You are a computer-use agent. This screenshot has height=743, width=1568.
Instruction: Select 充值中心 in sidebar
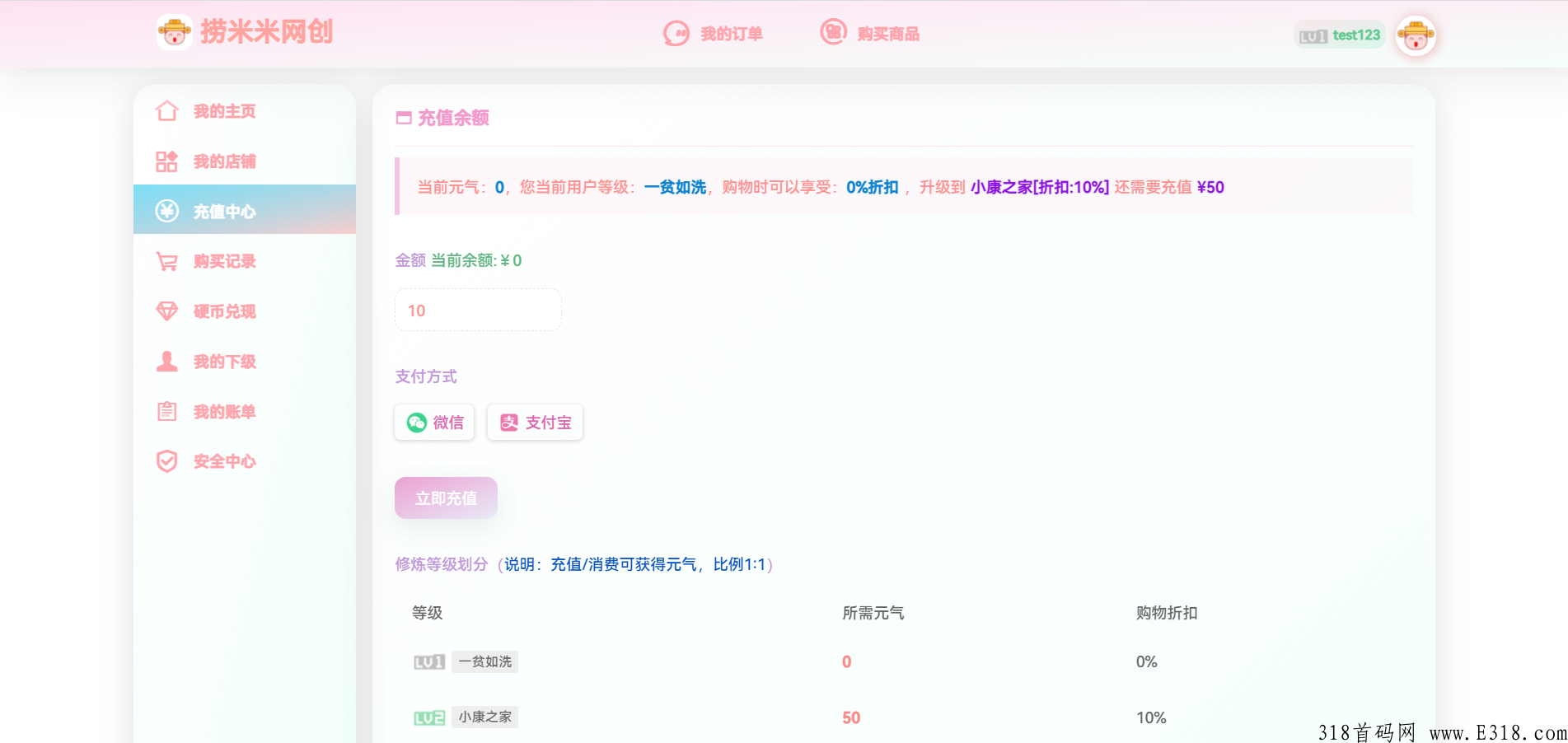[245, 210]
